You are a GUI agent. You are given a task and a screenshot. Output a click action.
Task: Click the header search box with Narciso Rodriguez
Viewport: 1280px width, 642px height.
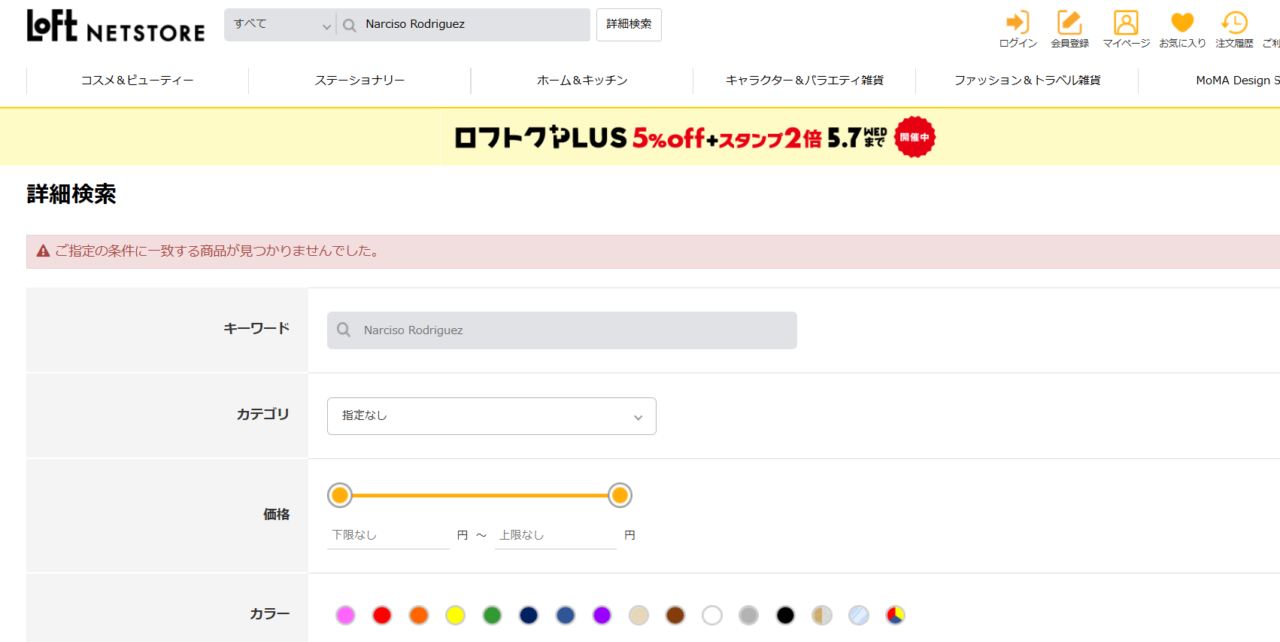464,25
